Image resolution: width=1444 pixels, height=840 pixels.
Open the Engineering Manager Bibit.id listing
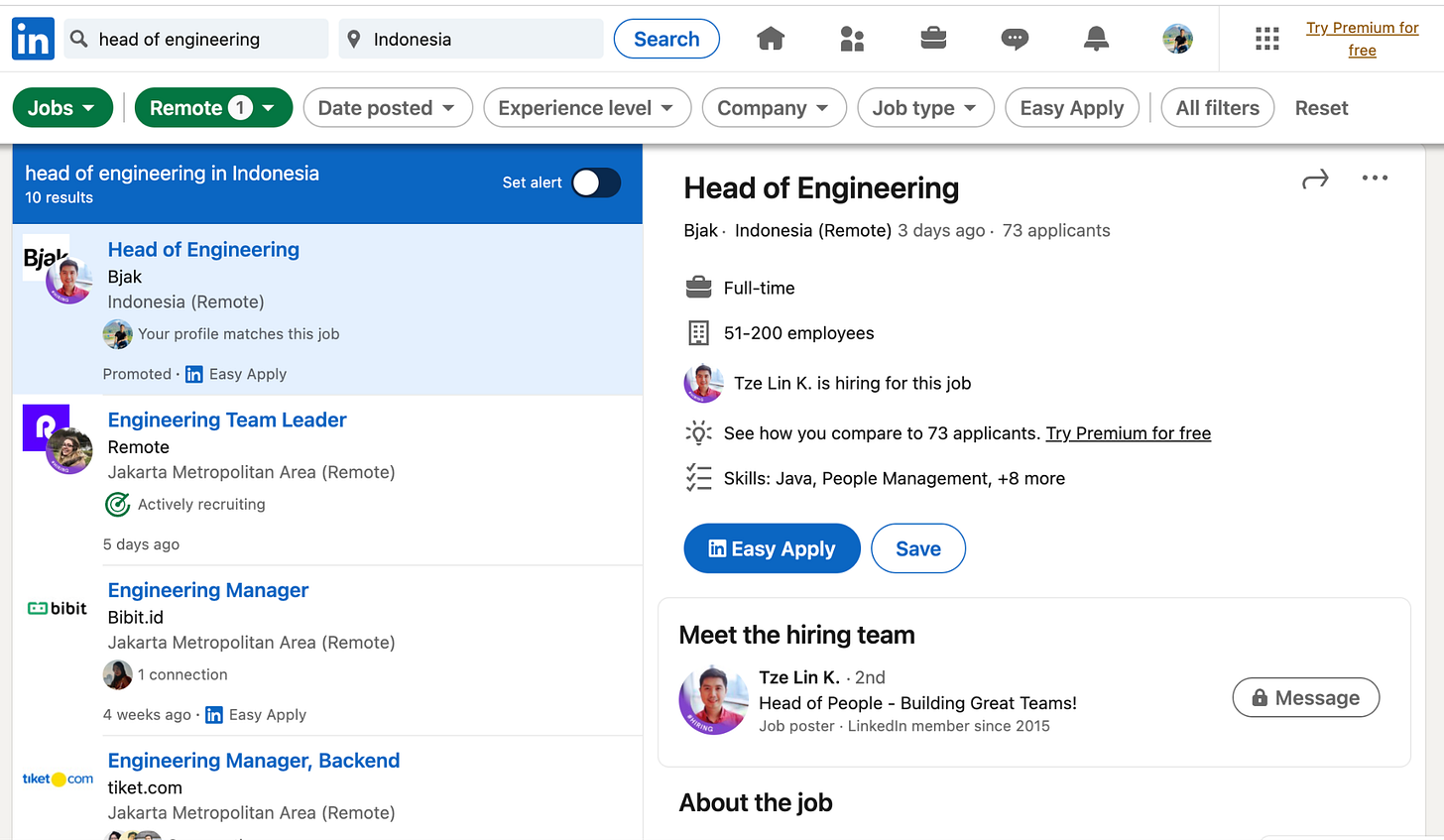click(x=208, y=590)
